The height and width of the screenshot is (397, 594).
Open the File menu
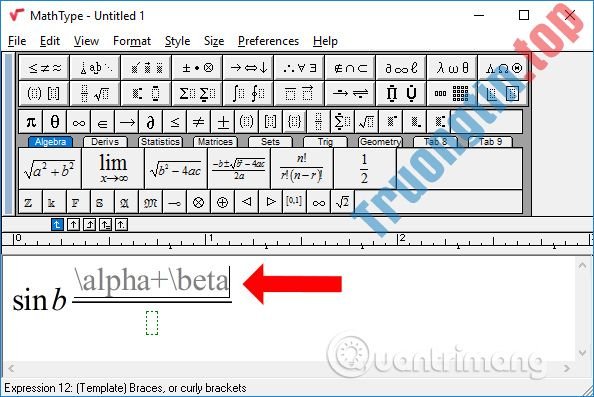[17, 41]
